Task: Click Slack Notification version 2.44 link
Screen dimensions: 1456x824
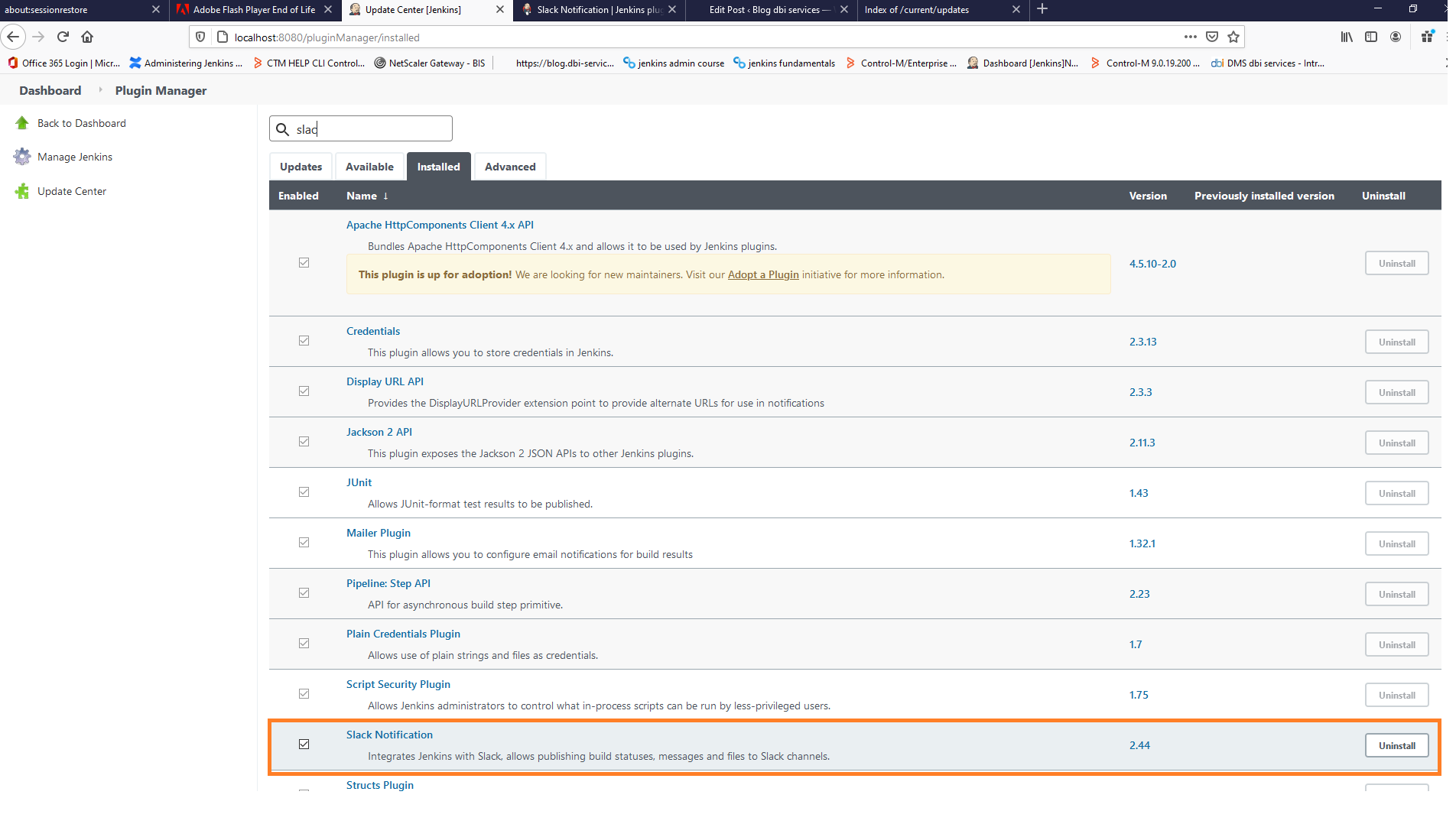Action: pos(1139,745)
